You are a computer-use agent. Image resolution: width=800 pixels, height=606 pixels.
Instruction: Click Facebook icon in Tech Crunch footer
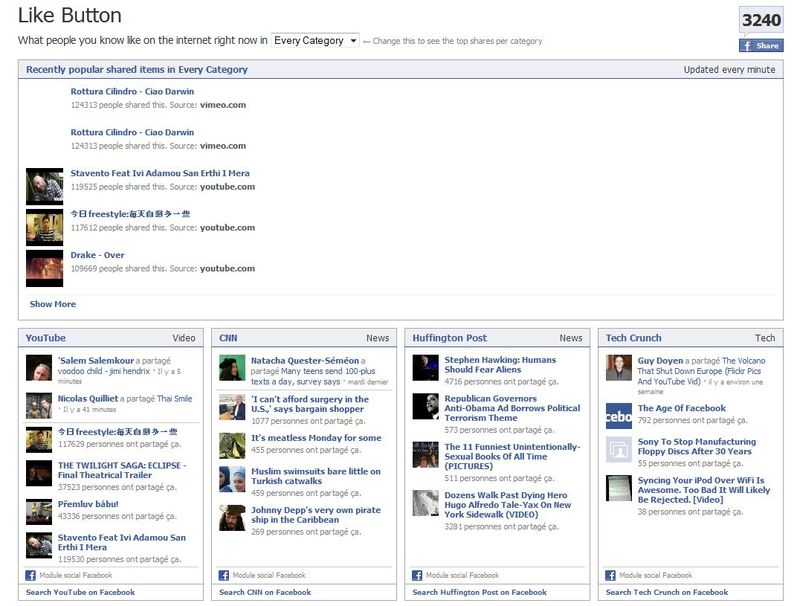coord(611,575)
